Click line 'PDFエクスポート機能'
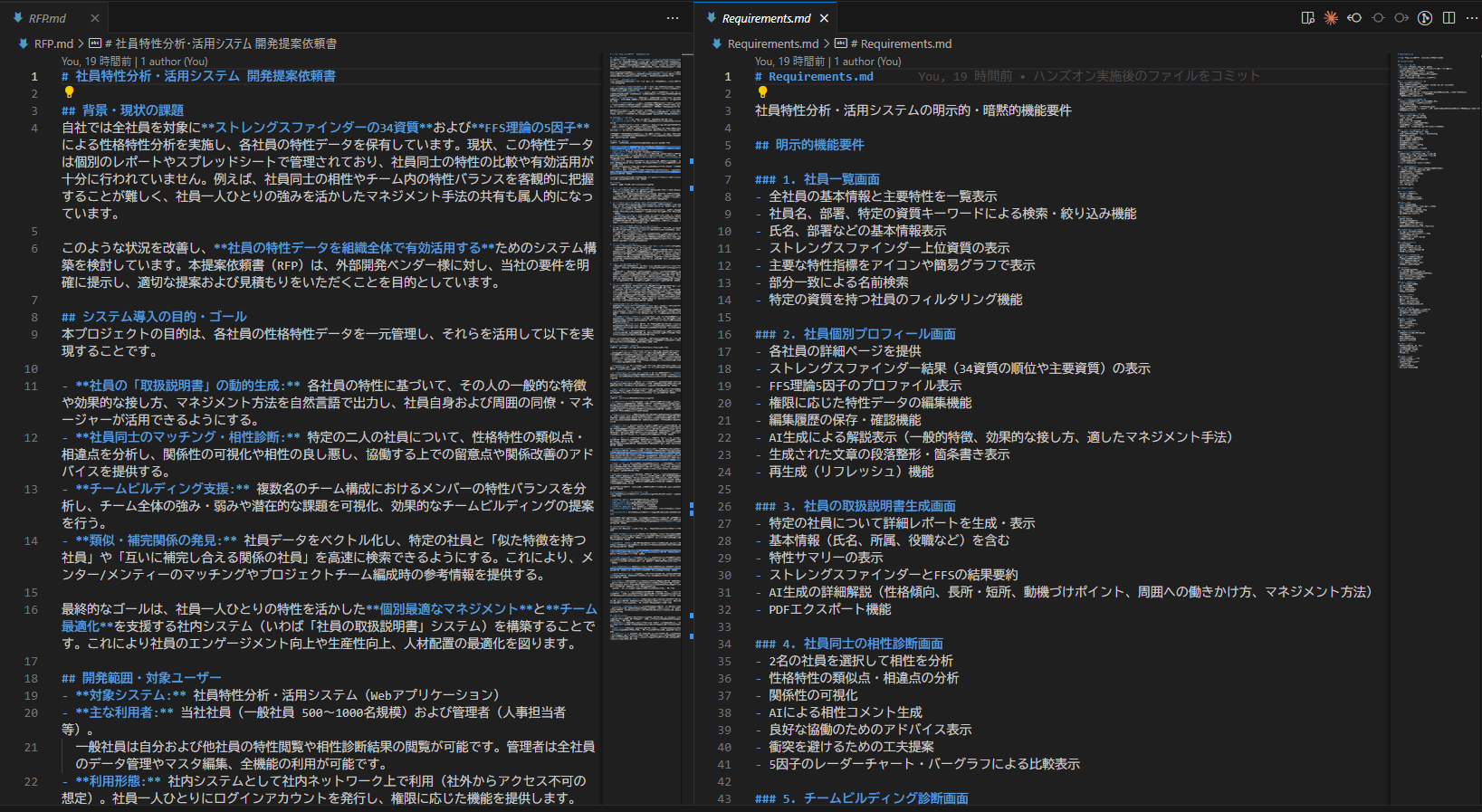The height and width of the screenshot is (812, 1482). coord(830,609)
